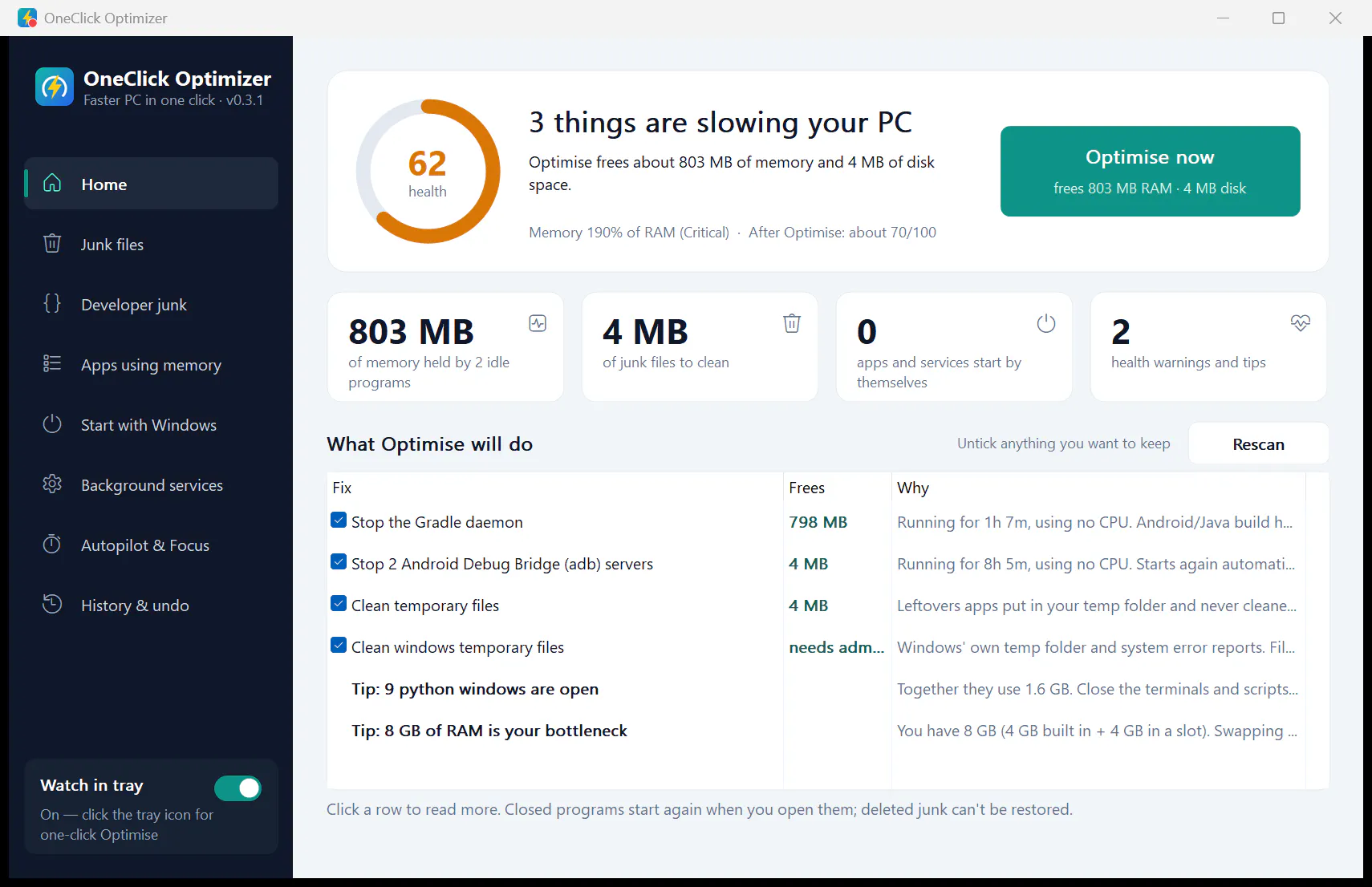Untick Stop 2 Android Debug Bridge servers
The width and height of the screenshot is (1372, 887).
(339, 562)
